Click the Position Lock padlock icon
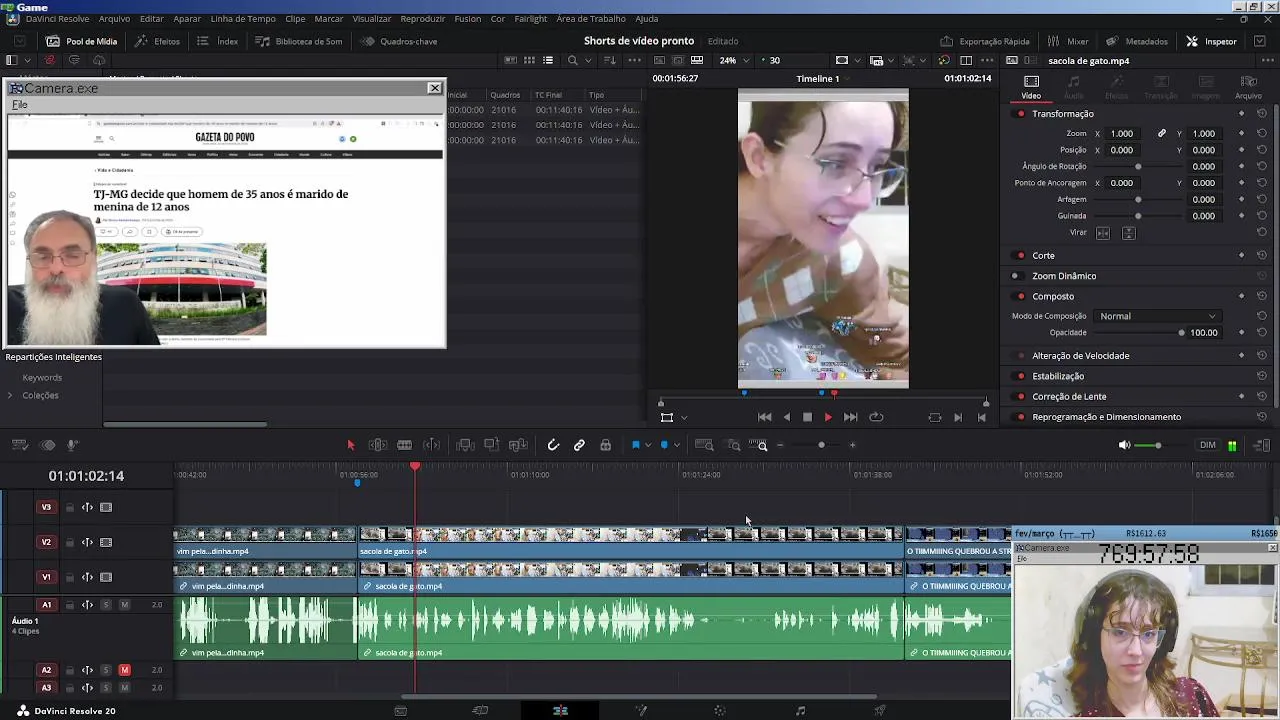The width and height of the screenshot is (1280, 720). pyautogui.click(x=605, y=445)
